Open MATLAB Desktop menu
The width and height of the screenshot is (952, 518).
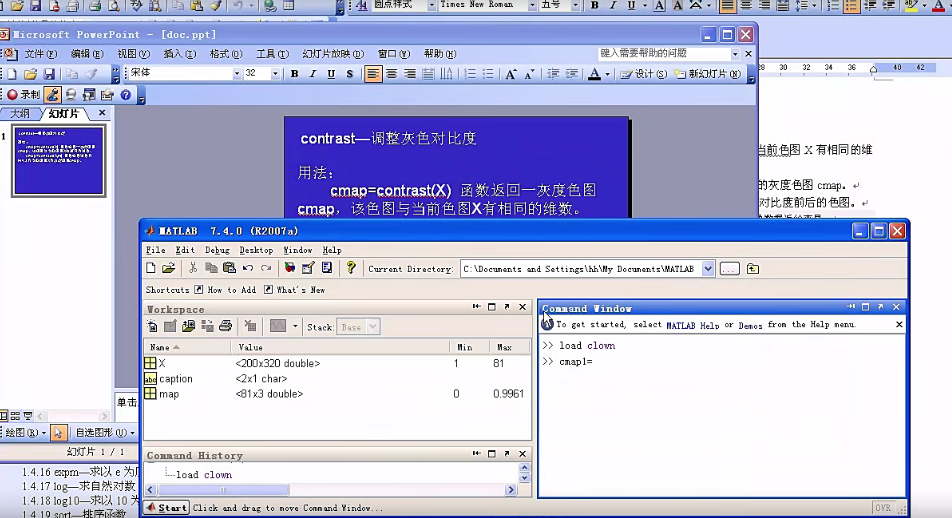tap(256, 250)
